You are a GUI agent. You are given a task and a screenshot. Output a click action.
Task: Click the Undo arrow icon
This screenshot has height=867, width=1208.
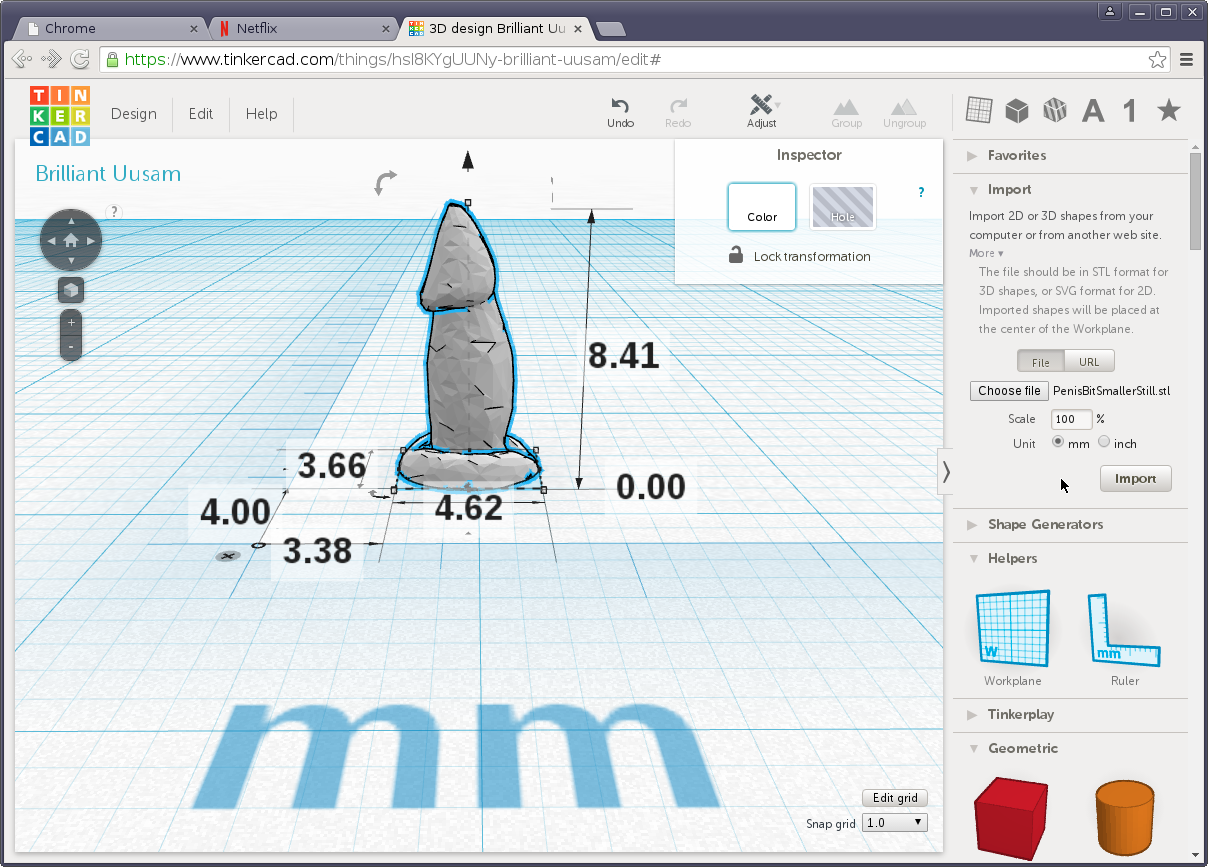click(x=620, y=106)
